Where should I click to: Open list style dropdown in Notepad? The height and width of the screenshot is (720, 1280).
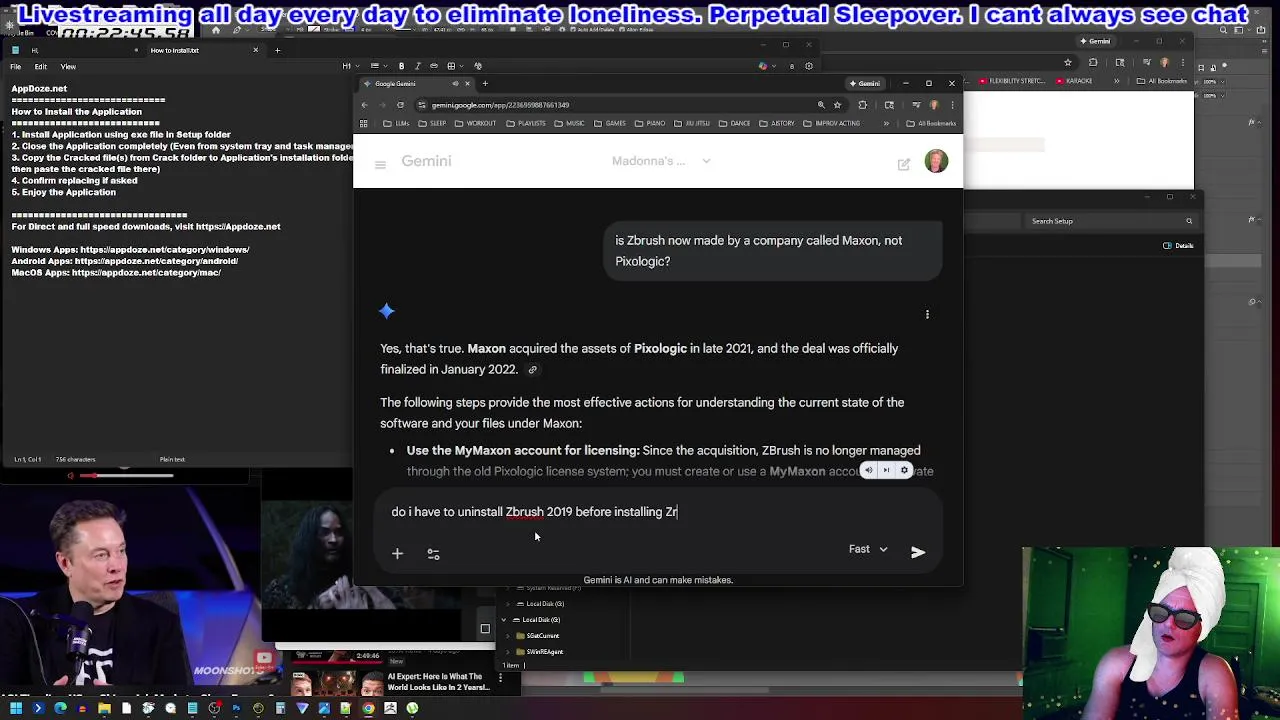(x=377, y=66)
